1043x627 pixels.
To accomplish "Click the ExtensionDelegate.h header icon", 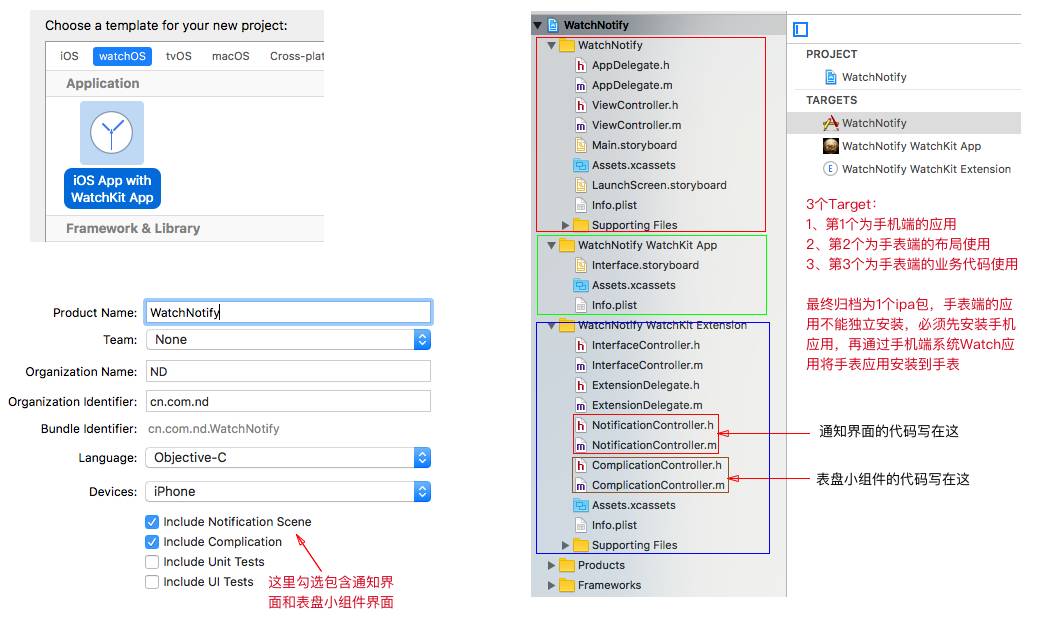I will 581,385.
